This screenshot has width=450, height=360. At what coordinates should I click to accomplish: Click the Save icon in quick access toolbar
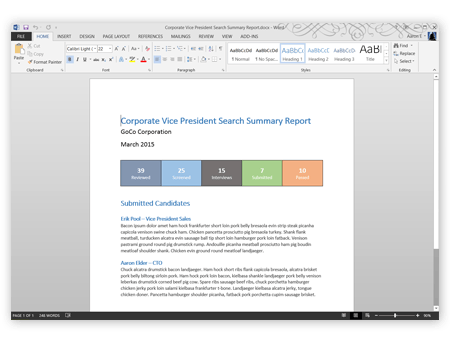click(x=26, y=27)
